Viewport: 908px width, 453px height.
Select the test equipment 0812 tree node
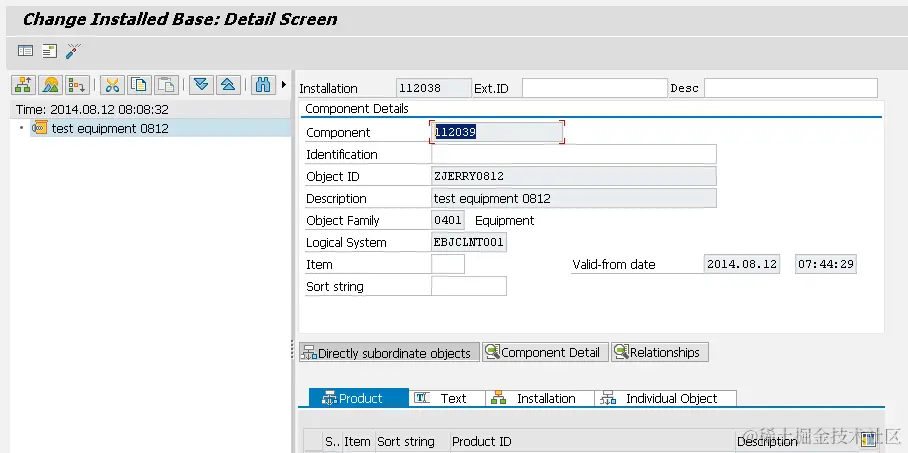110,128
